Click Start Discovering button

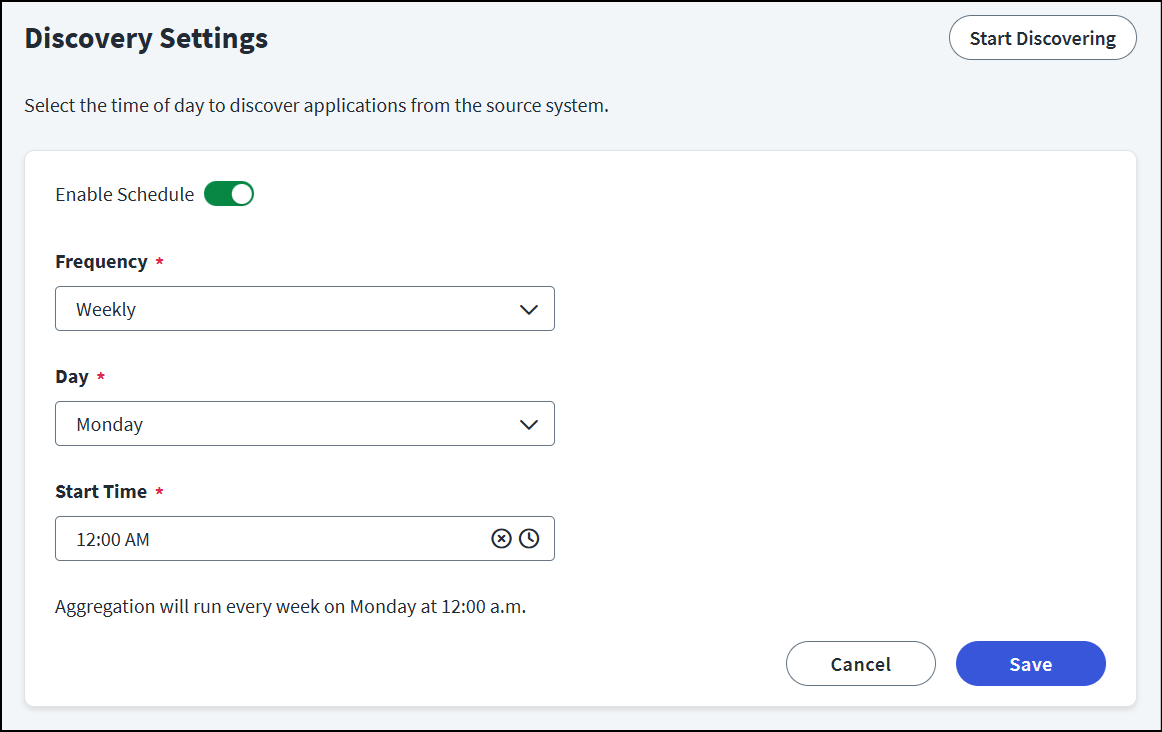(x=1042, y=38)
